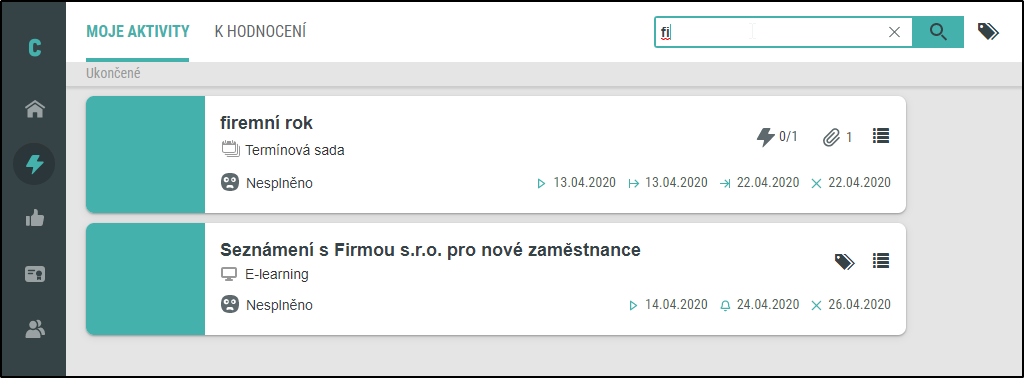Click the paperclip attachments icon
This screenshot has height=378, width=1024.
831,137
